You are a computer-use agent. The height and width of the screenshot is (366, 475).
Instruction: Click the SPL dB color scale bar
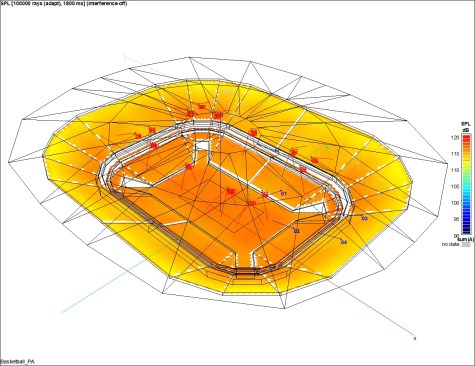[466, 184]
